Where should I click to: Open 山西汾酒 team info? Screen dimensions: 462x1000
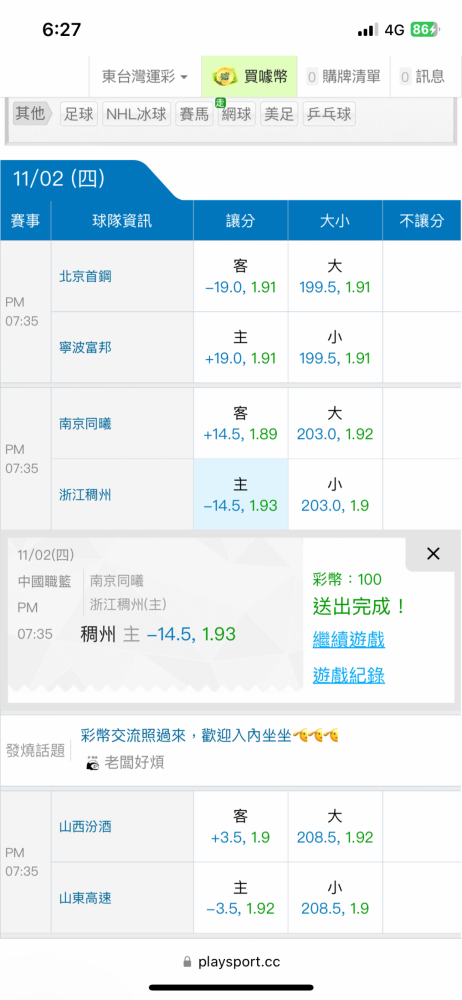(x=86, y=827)
